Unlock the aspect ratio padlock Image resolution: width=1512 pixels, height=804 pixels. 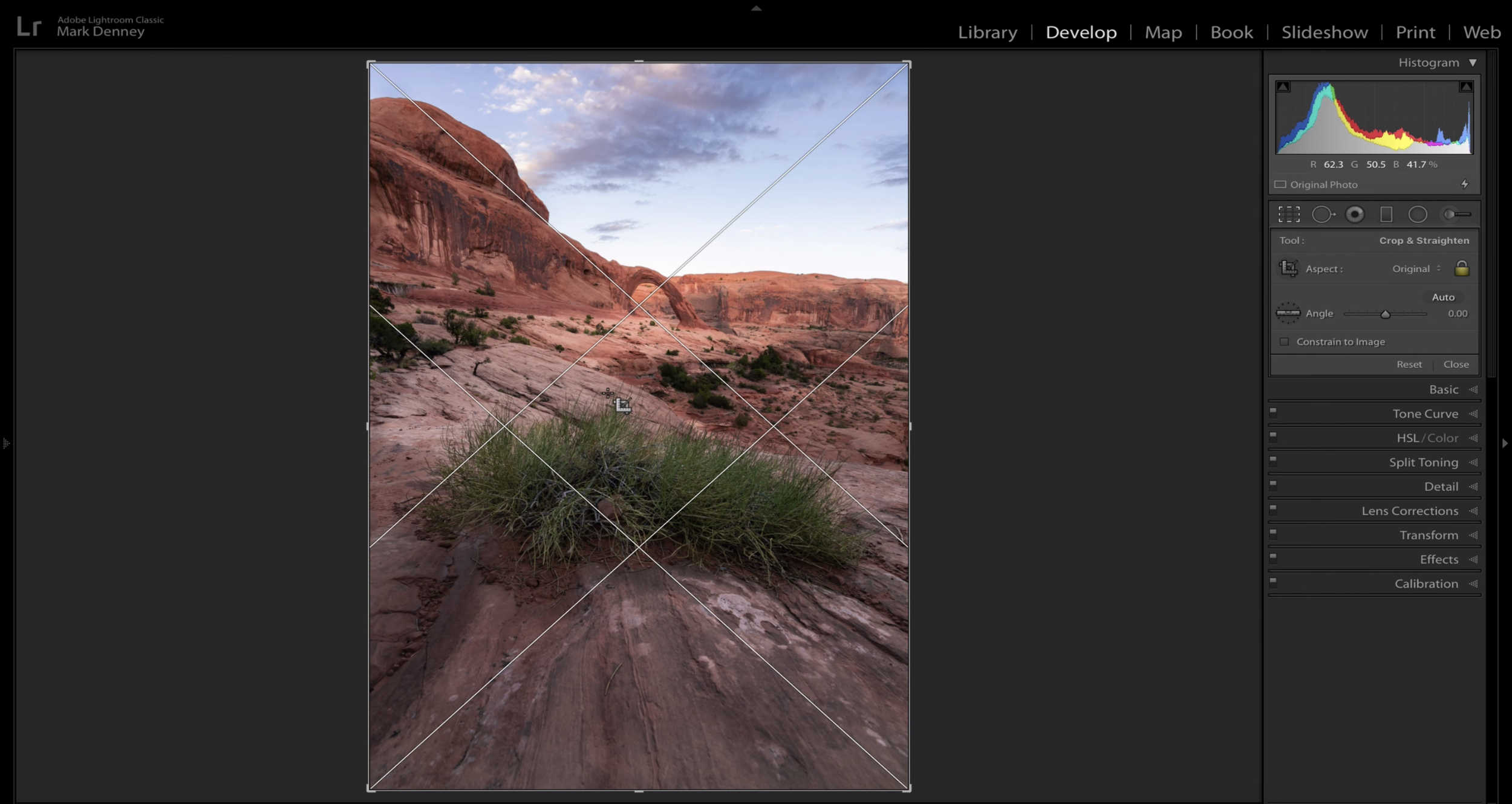pos(1462,268)
